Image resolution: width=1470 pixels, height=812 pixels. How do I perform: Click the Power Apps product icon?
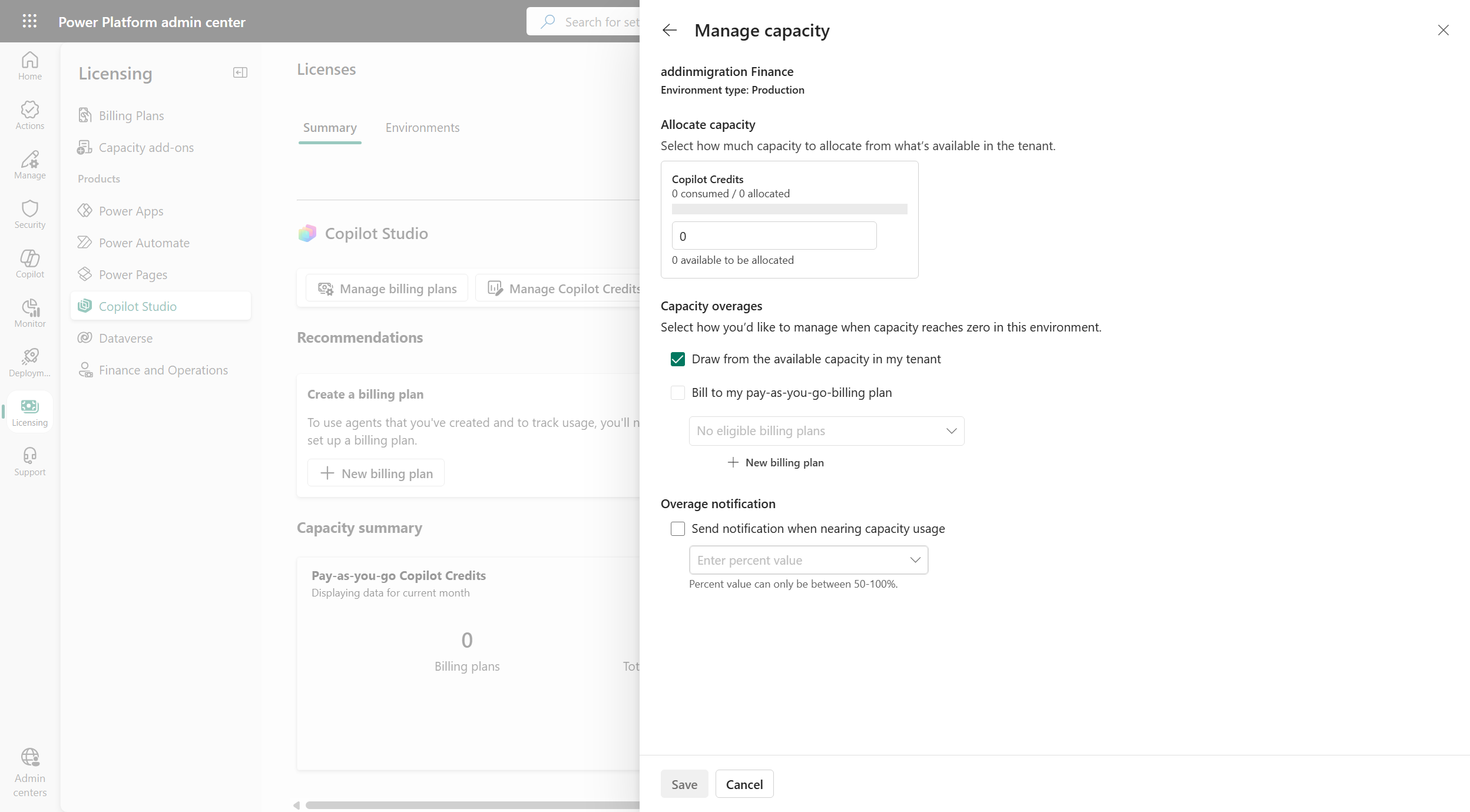pos(85,210)
